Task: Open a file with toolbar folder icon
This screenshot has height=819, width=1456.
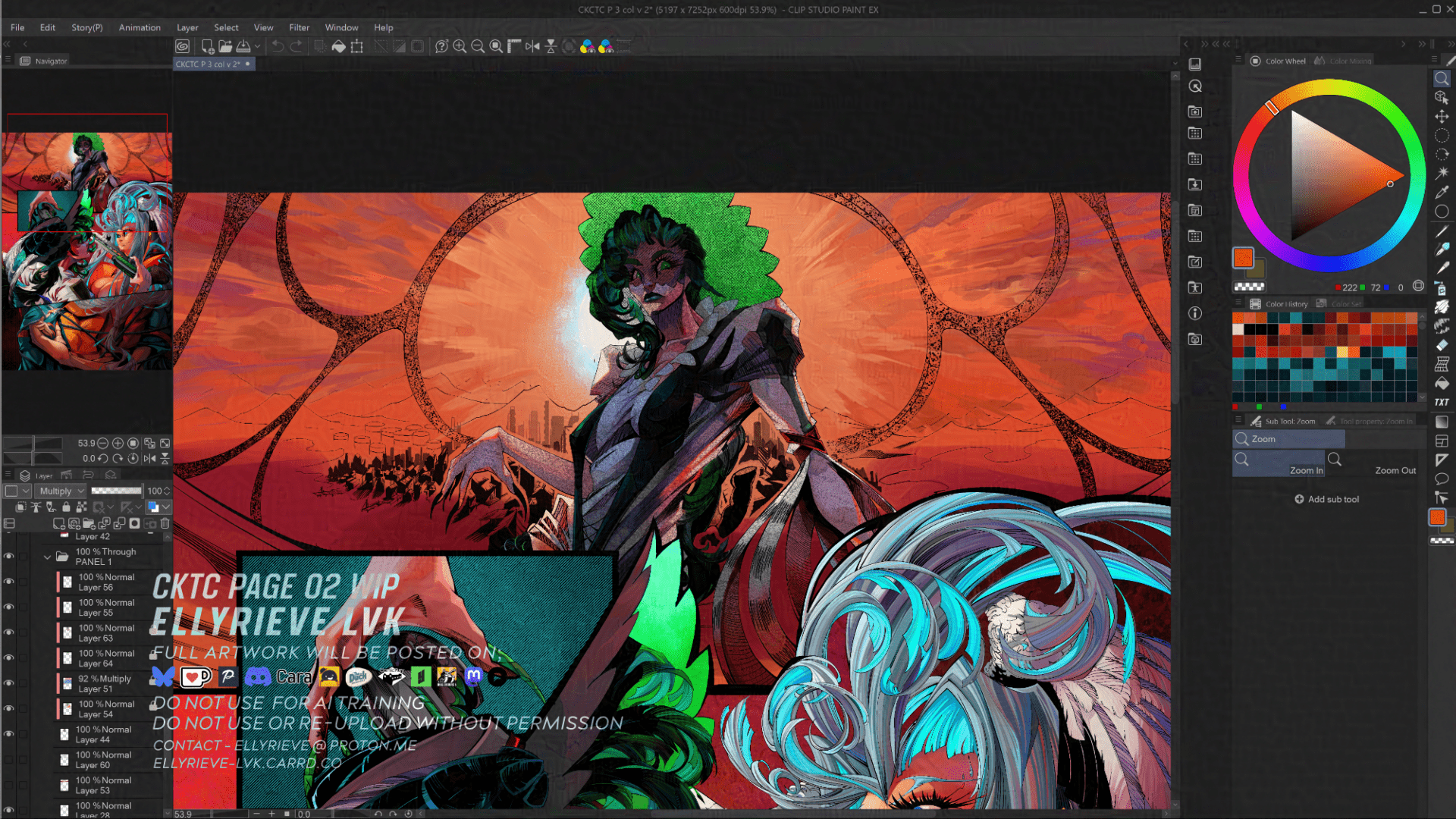Action: (x=225, y=46)
